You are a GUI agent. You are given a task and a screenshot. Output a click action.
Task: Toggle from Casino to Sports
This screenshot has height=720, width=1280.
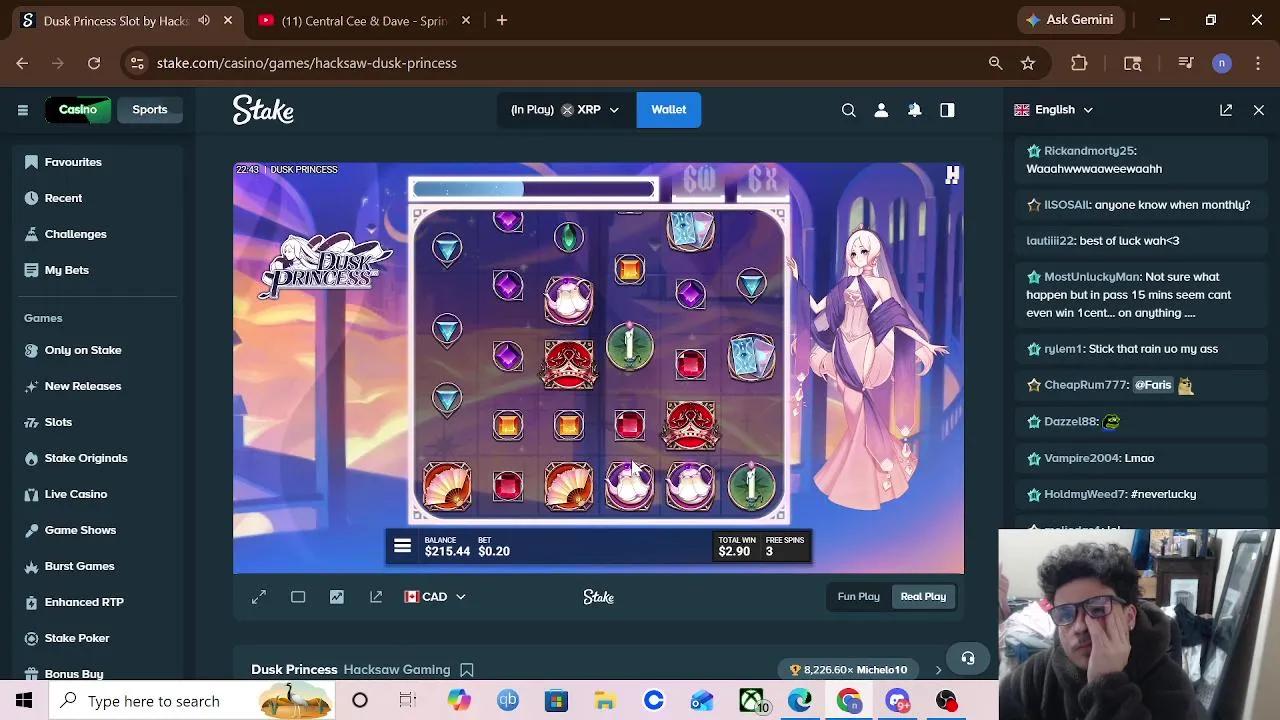pos(150,110)
